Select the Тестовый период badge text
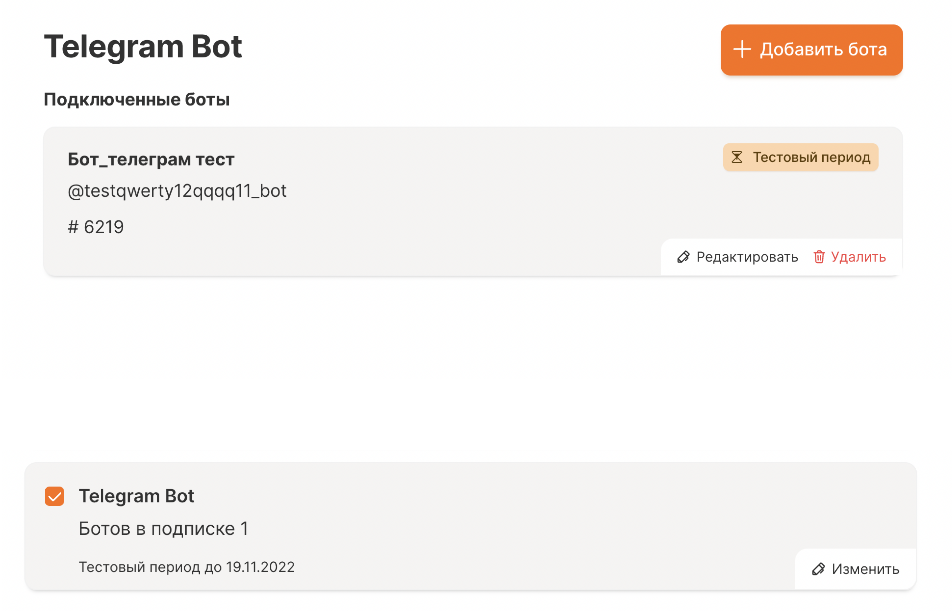Image resolution: width=952 pixels, height=611 pixels. pos(811,158)
